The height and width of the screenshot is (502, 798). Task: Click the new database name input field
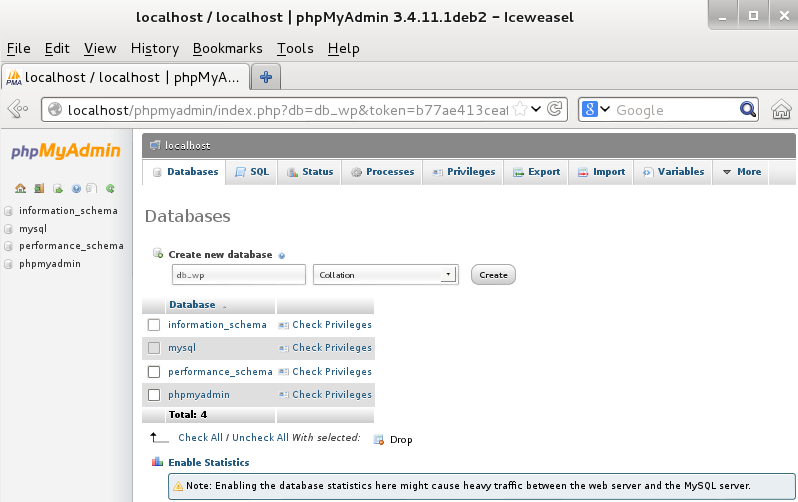pos(239,275)
